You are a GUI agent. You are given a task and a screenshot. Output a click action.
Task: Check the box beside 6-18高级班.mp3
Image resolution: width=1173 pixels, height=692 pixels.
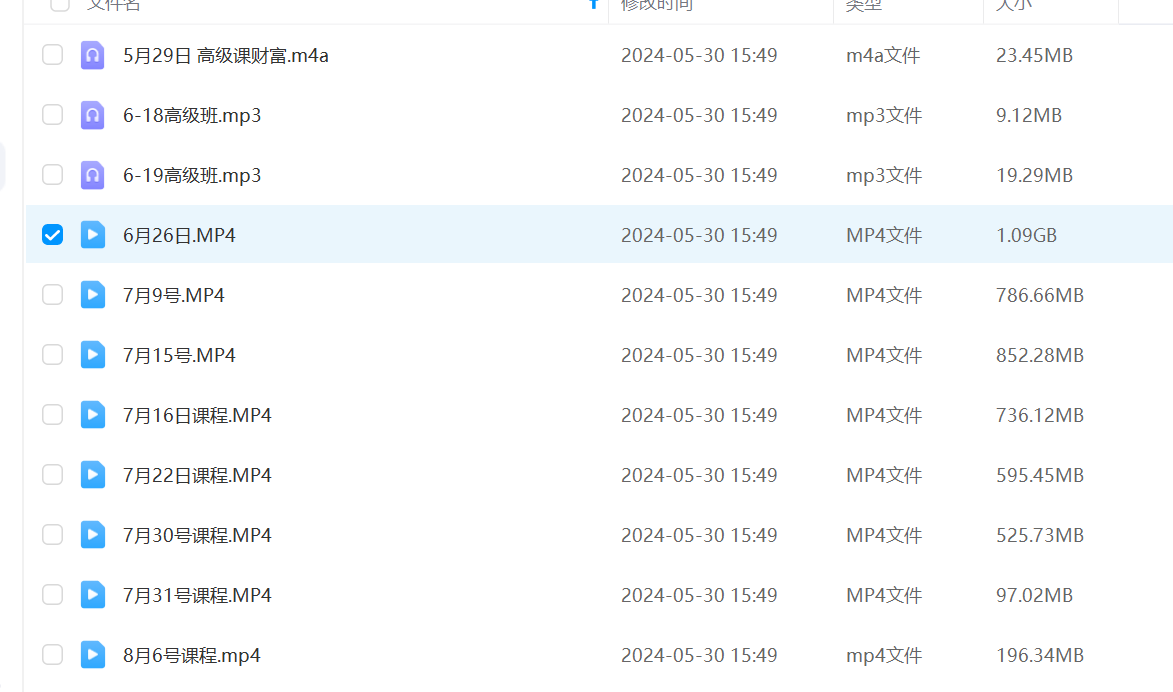pos(52,115)
